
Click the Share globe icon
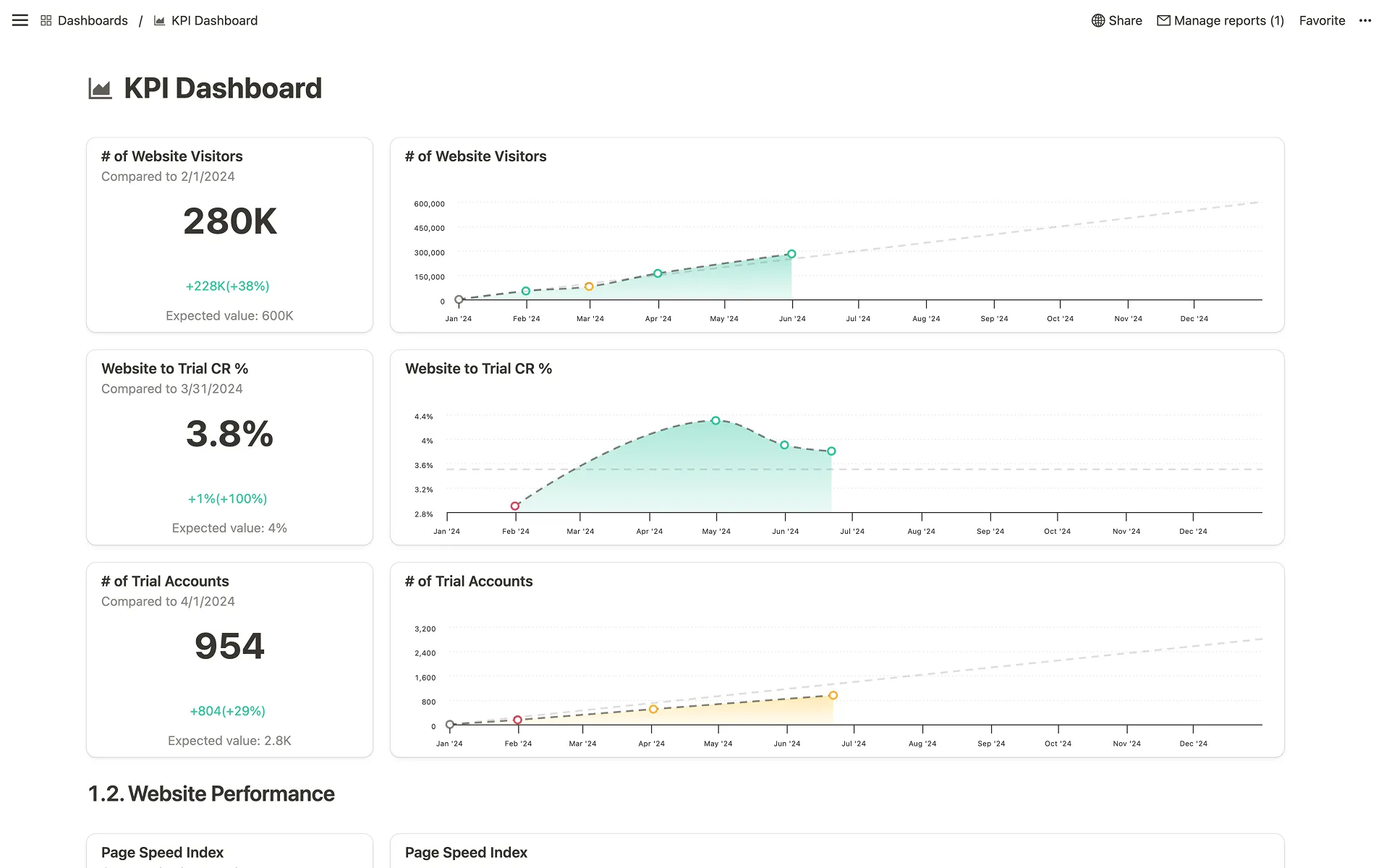click(x=1097, y=20)
